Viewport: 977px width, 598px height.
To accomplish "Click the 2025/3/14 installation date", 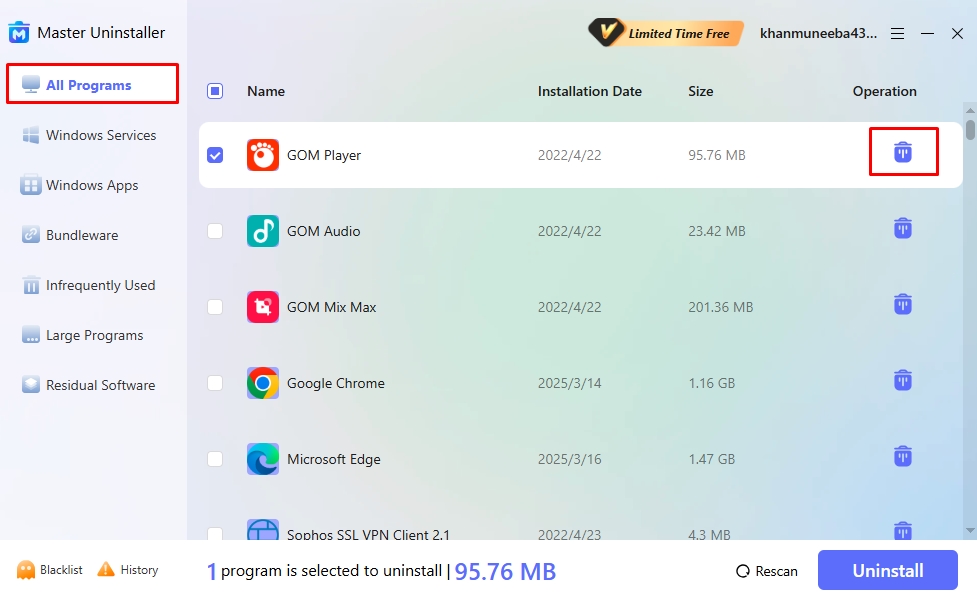I will point(570,383).
